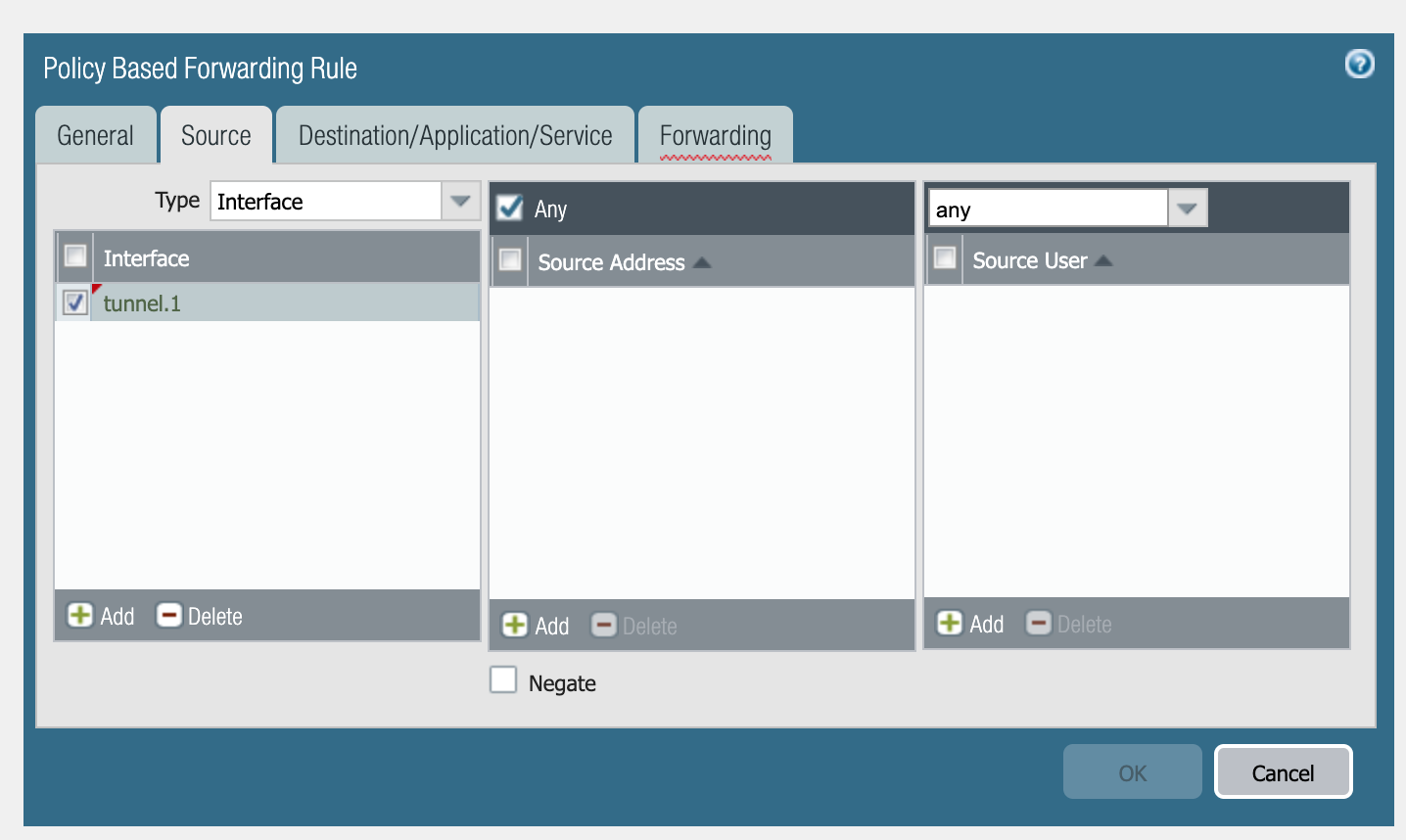Click the OK button
Image resolution: width=1406 pixels, height=840 pixels.
pos(1132,772)
